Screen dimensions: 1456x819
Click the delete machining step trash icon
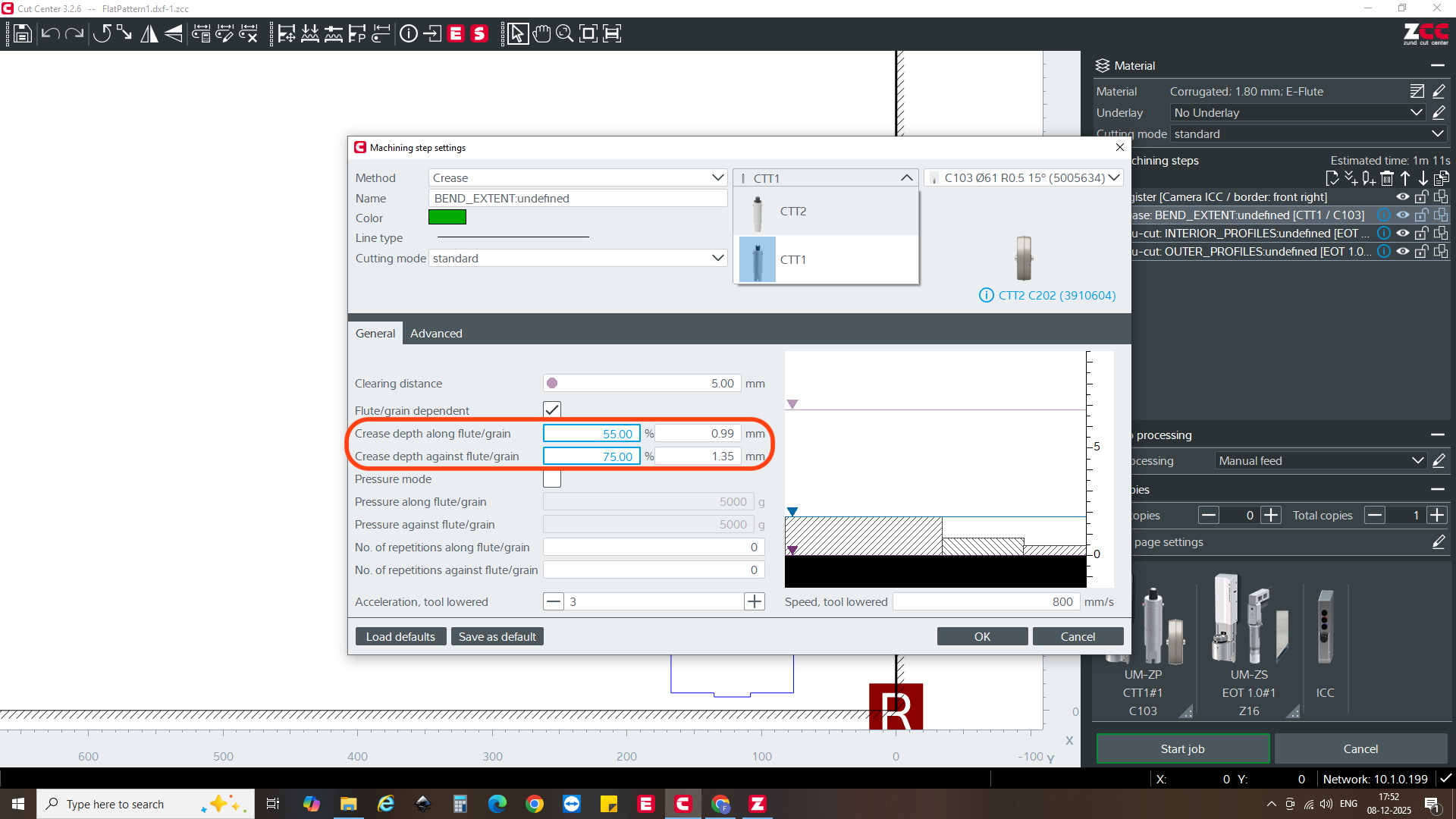coord(1387,178)
